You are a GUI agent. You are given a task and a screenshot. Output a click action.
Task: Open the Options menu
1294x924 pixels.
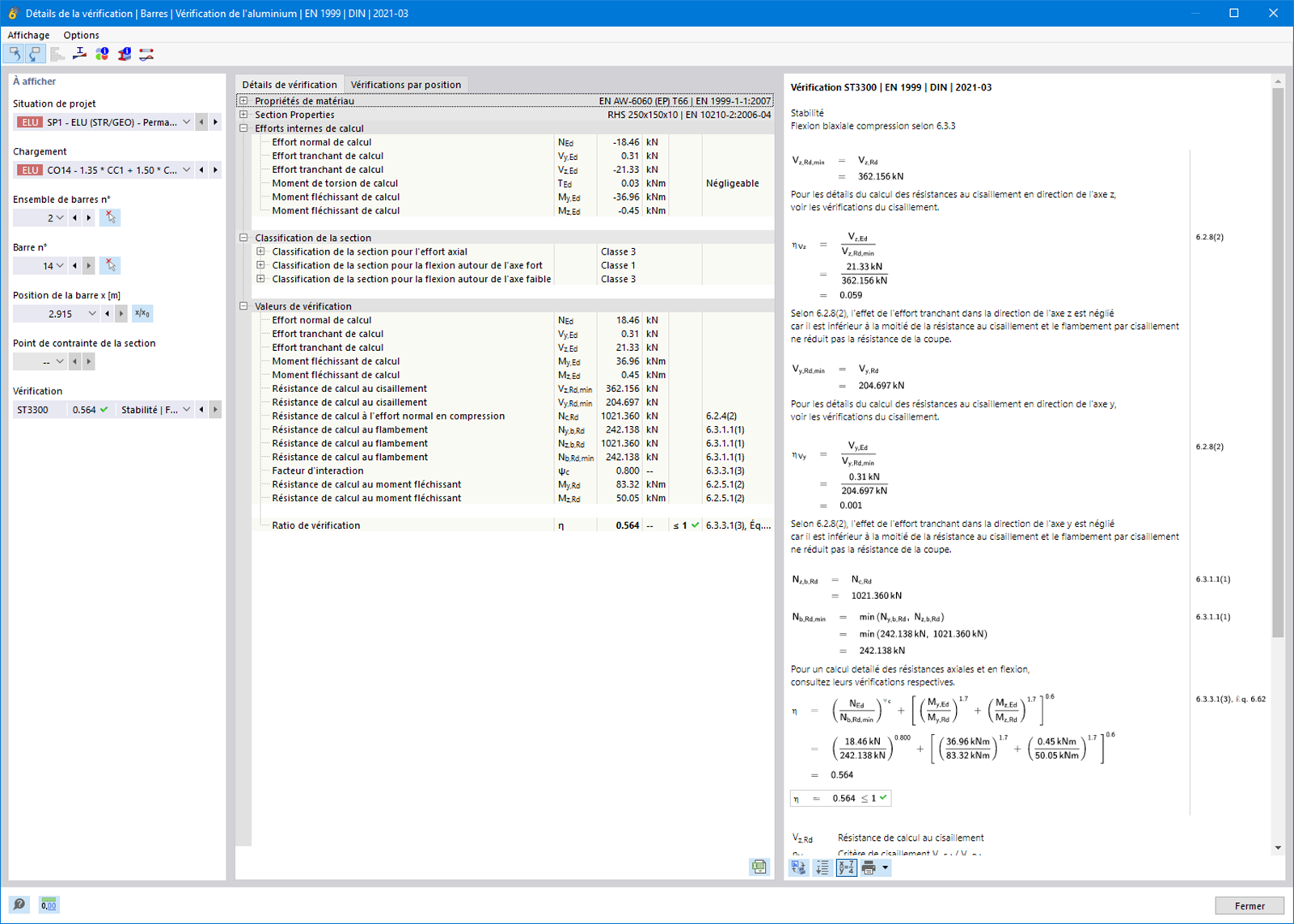click(x=81, y=35)
